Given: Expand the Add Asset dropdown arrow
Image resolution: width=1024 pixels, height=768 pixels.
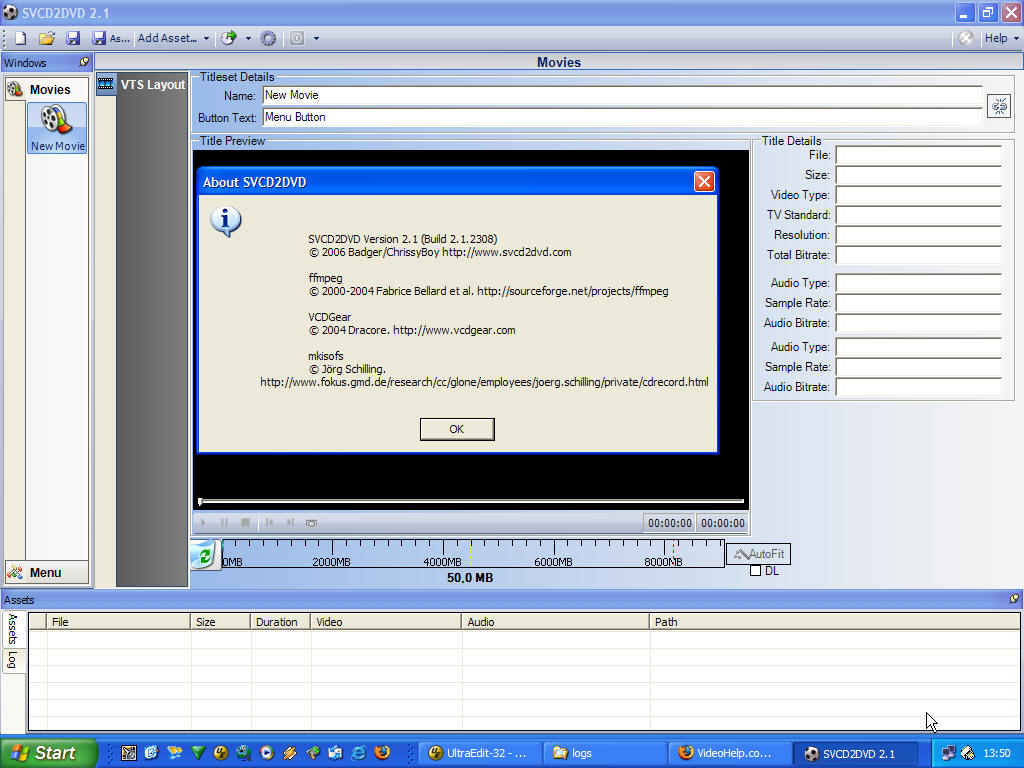Looking at the screenshot, I should click(206, 39).
